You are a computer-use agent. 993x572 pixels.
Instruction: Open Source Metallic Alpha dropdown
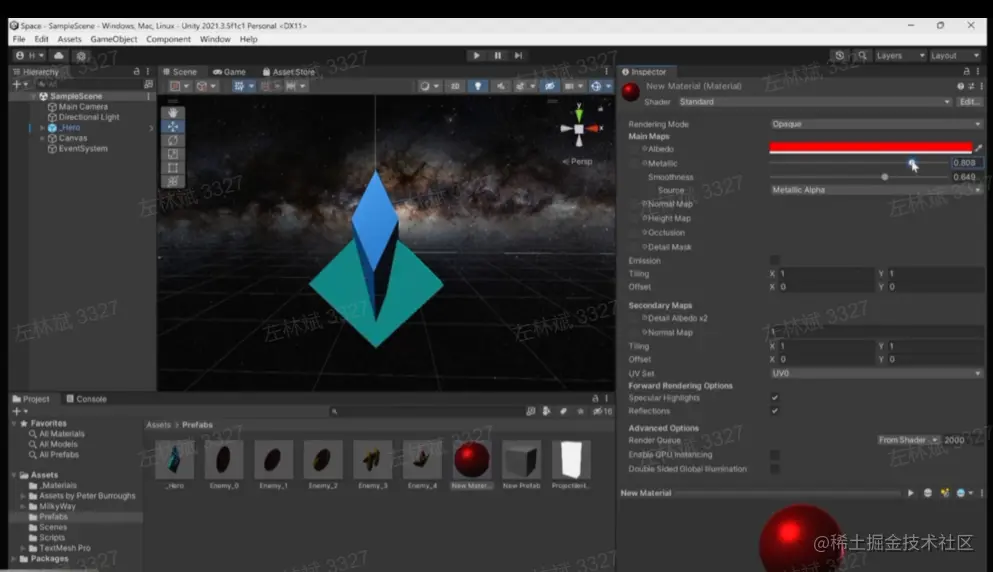pos(876,190)
